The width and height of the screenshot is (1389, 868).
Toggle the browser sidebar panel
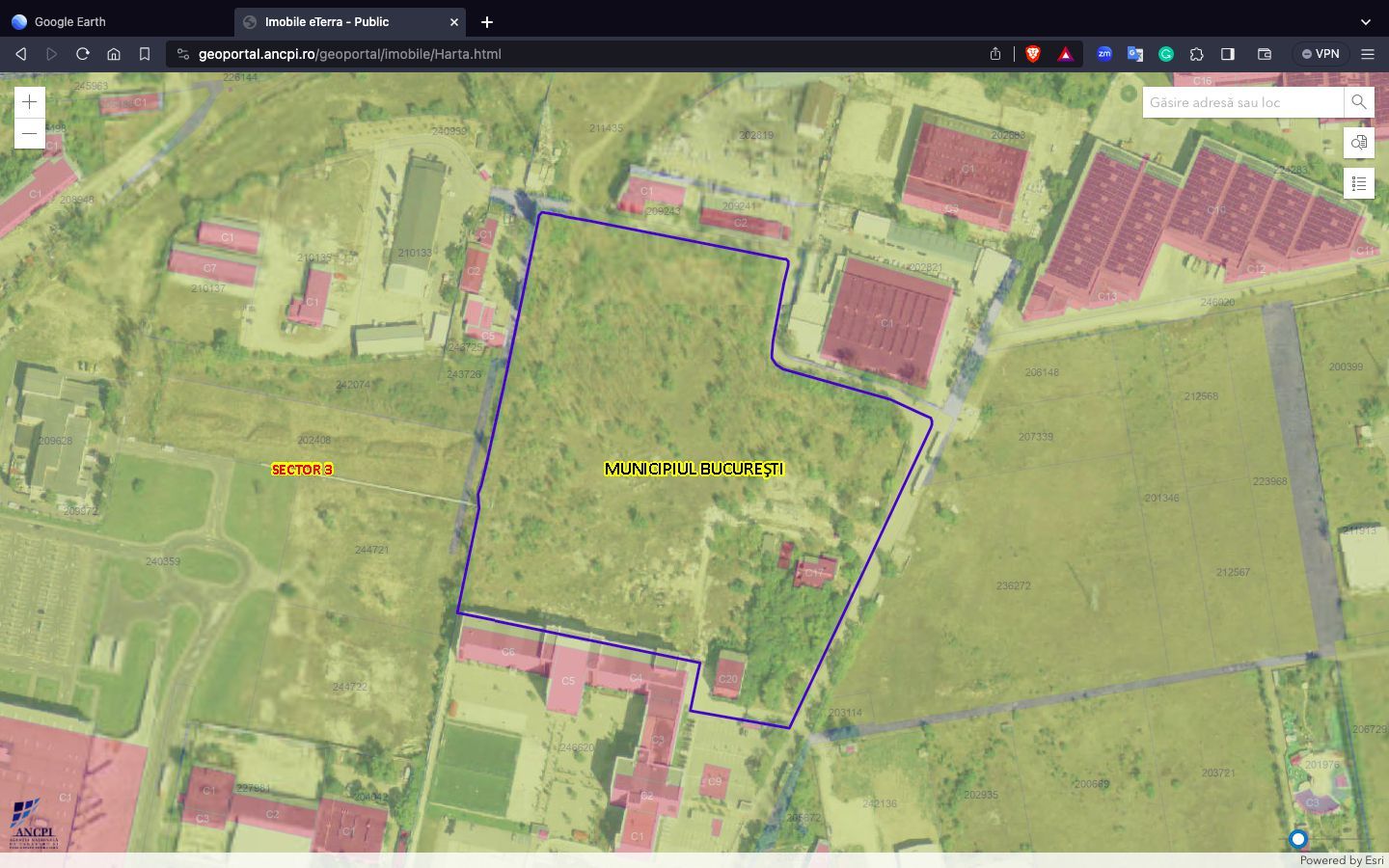pyautogui.click(x=1228, y=54)
